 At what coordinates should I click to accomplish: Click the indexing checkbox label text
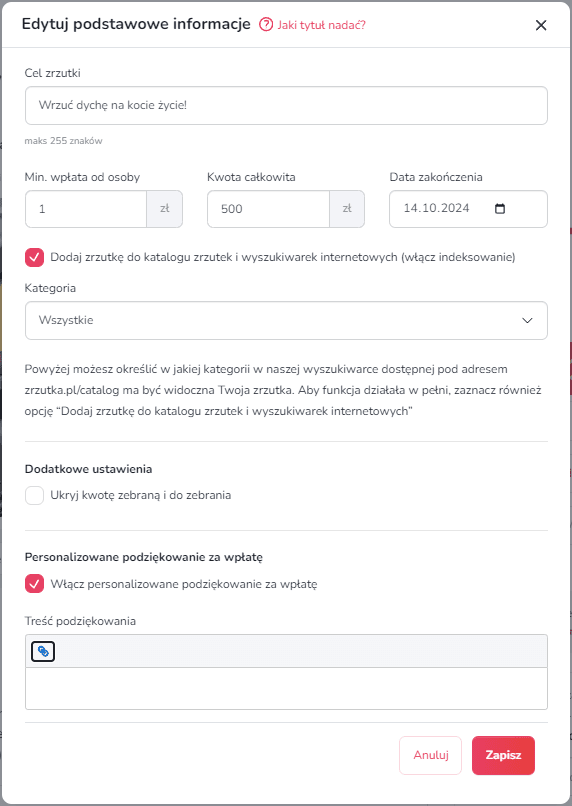tap(283, 257)
